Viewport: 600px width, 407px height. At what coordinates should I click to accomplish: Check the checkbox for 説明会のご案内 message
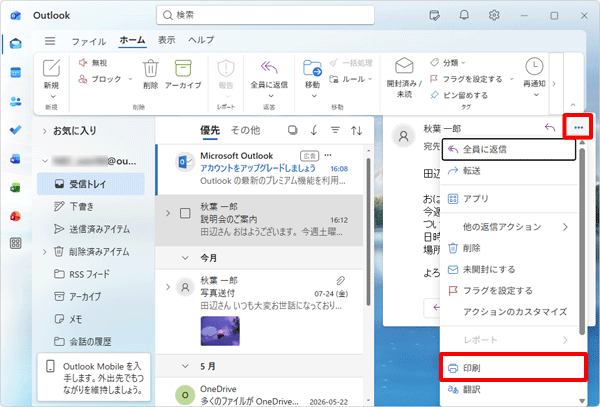(185, 213)
